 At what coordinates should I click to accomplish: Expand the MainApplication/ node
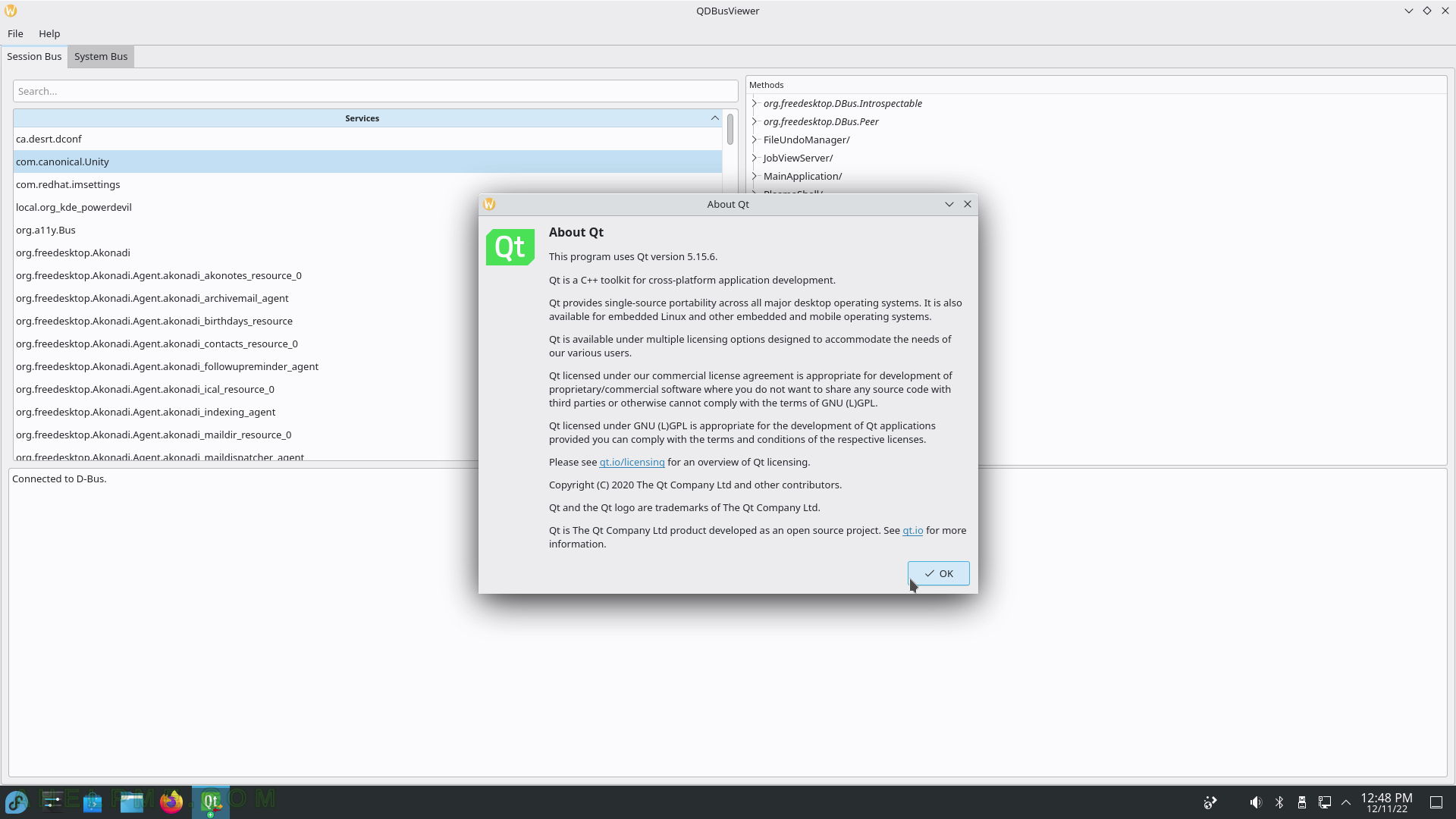tap(755, 176)
